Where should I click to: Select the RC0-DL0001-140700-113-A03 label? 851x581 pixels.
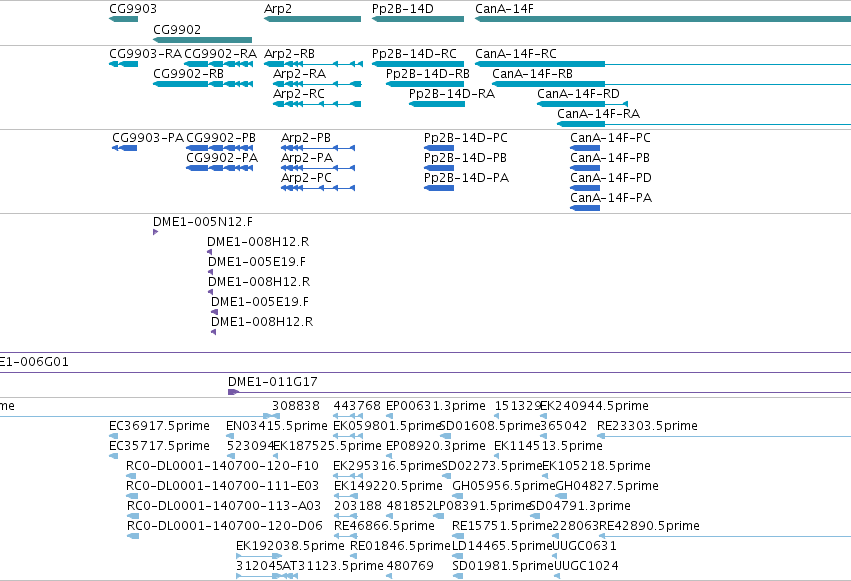[x=224, y=506]
